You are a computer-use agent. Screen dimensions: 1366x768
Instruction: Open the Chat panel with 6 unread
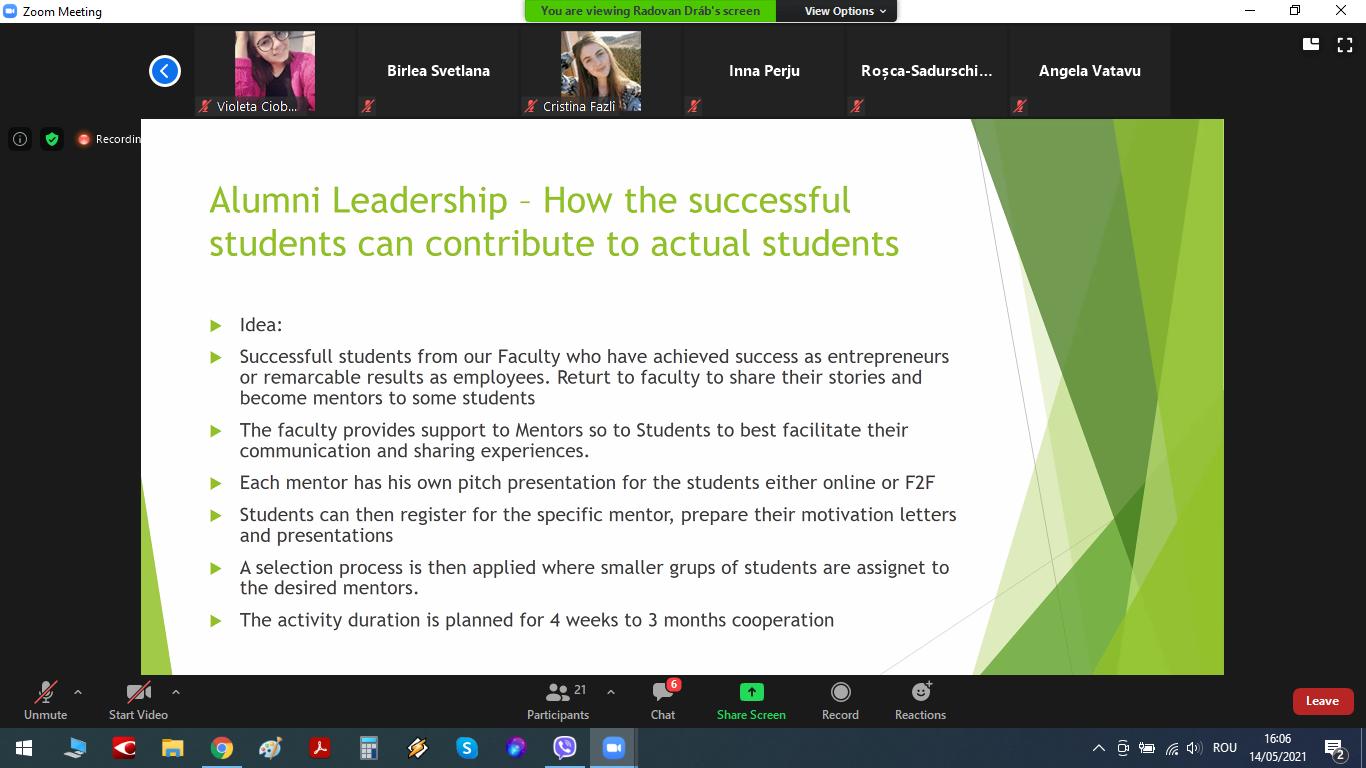(x=663, y=701)
